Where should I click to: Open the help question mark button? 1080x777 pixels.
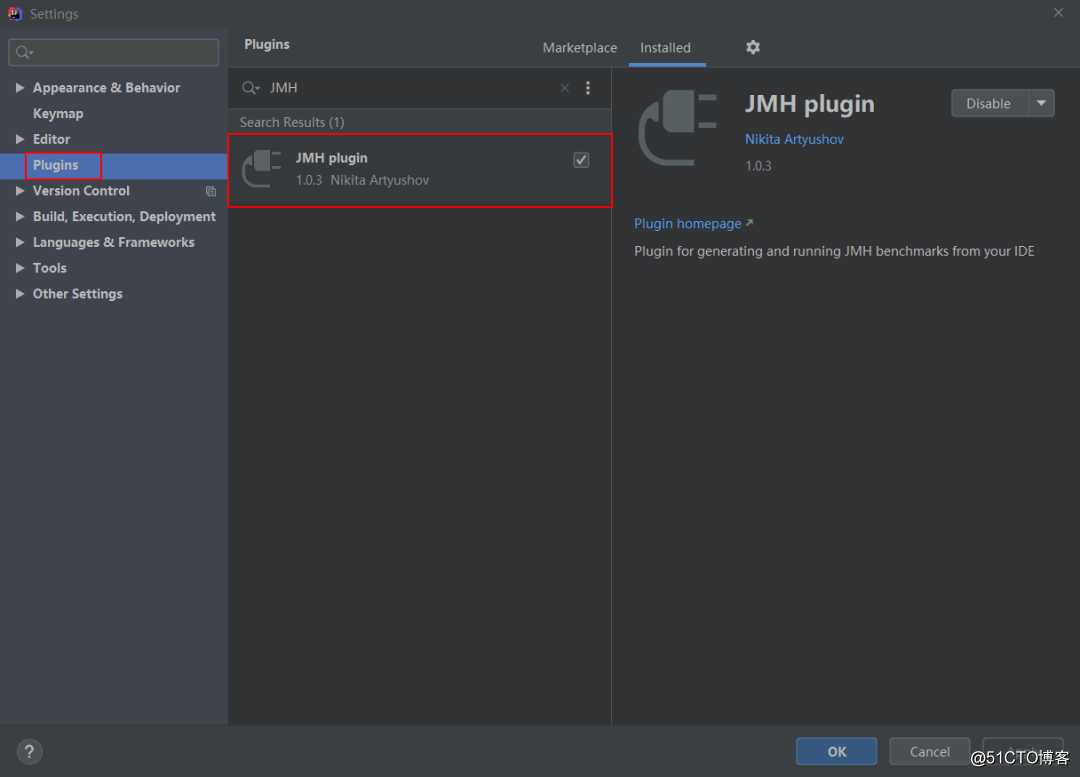pyautogui.click(x=29, y=752)
